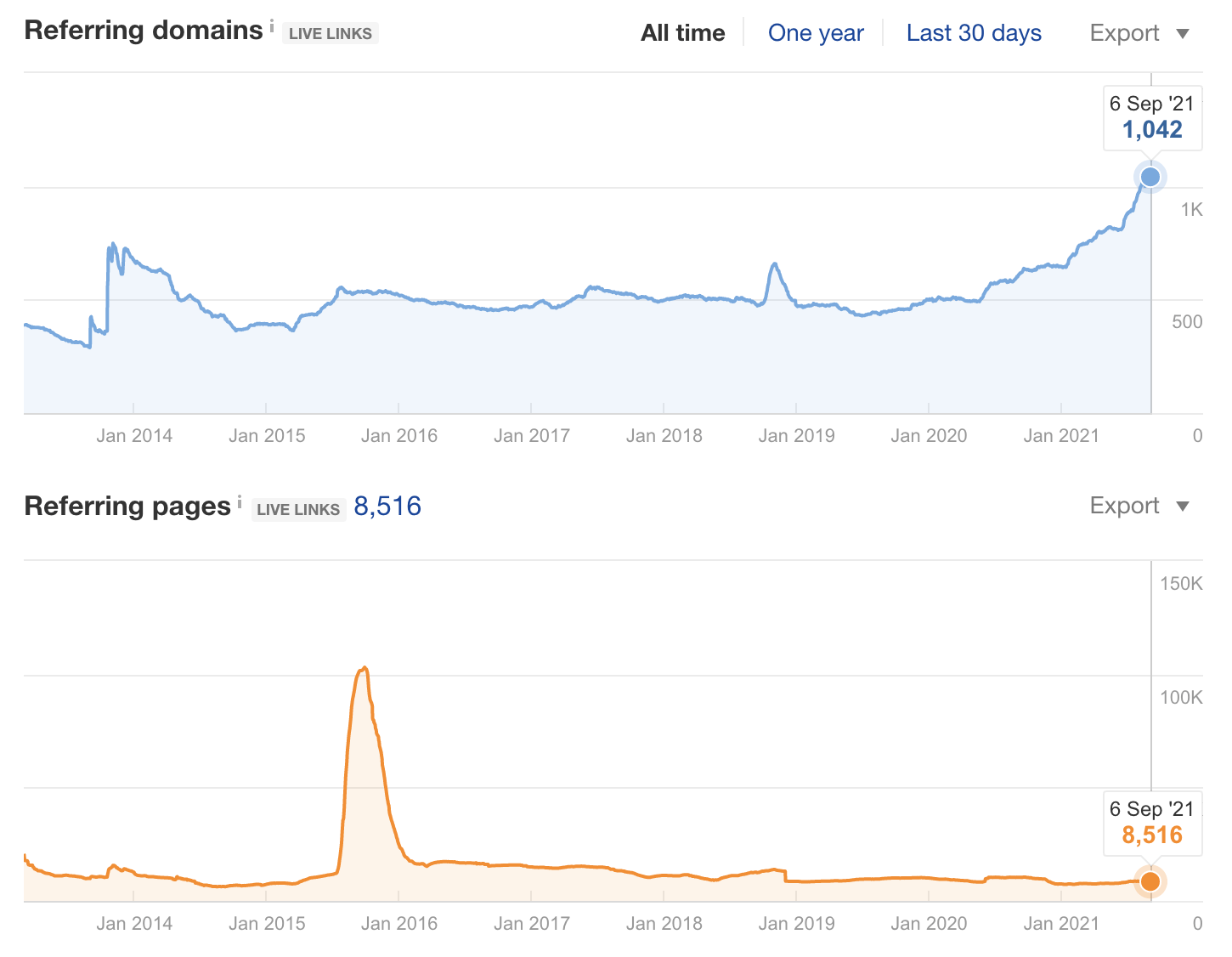The image size is (1232, 957).
Task: Click the 1,042 tooltip value
Action: click(x=1152, y=130)
